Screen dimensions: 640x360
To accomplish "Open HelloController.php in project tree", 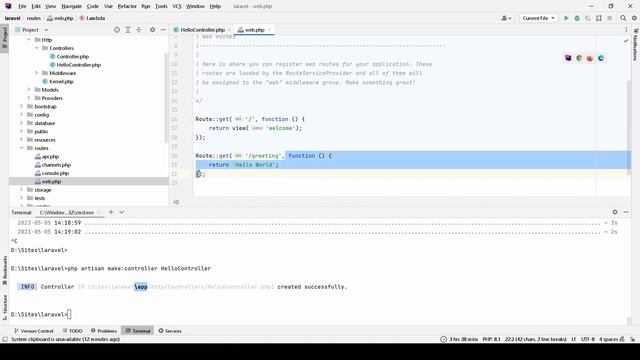I will pyautogui.click(x=78, y=65).
